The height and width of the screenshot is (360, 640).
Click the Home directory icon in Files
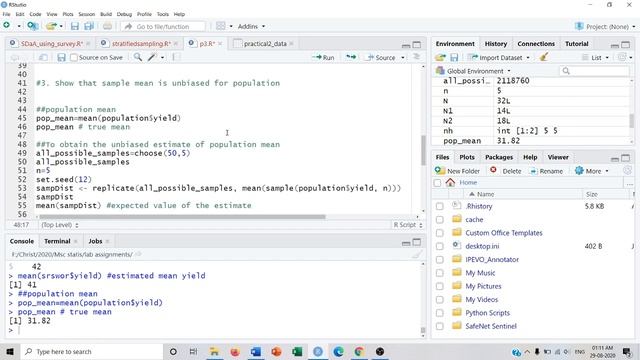tap(450, 182)
